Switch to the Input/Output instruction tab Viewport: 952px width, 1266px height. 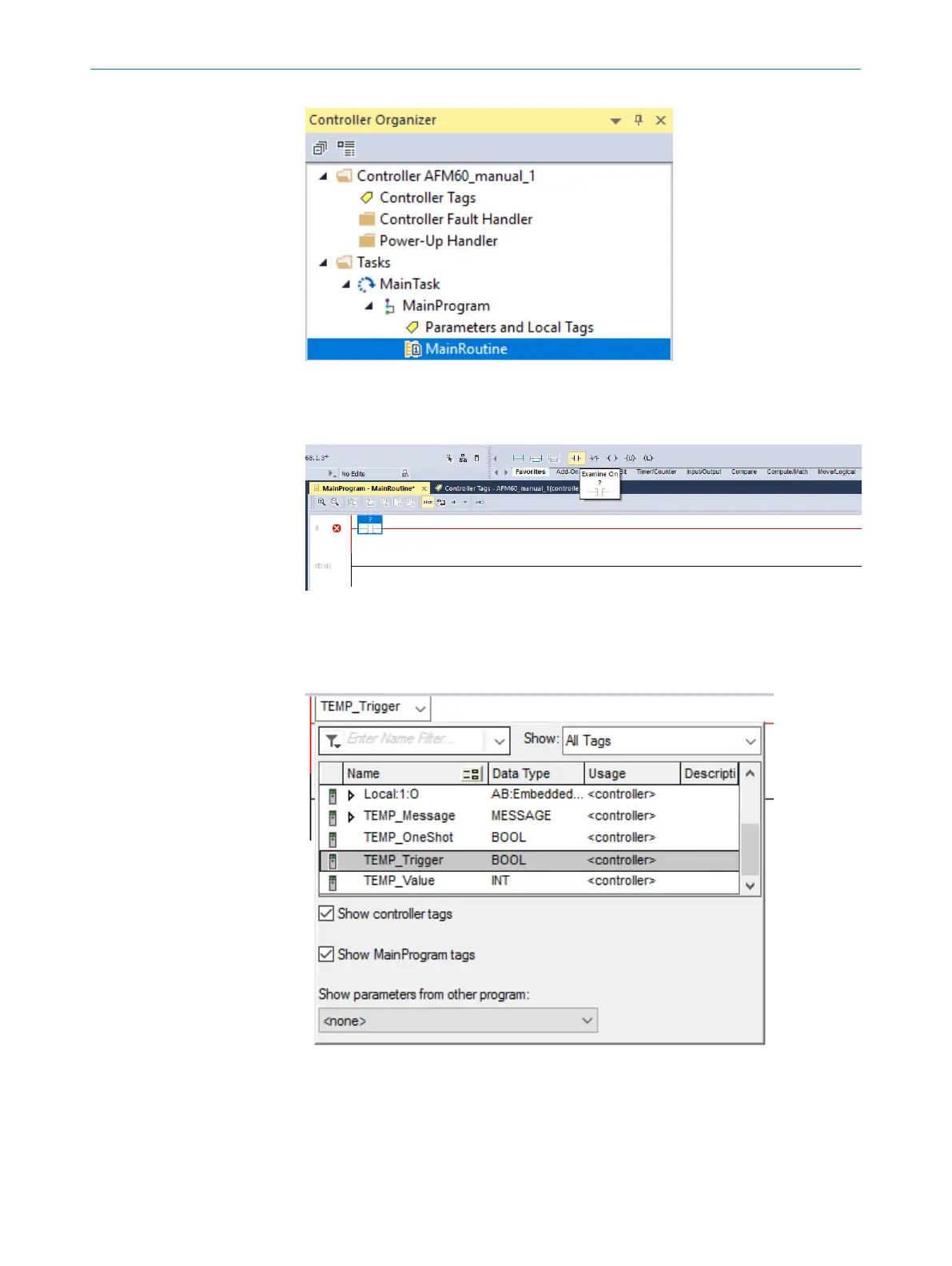pyautogui.click(x=703, y=472)
